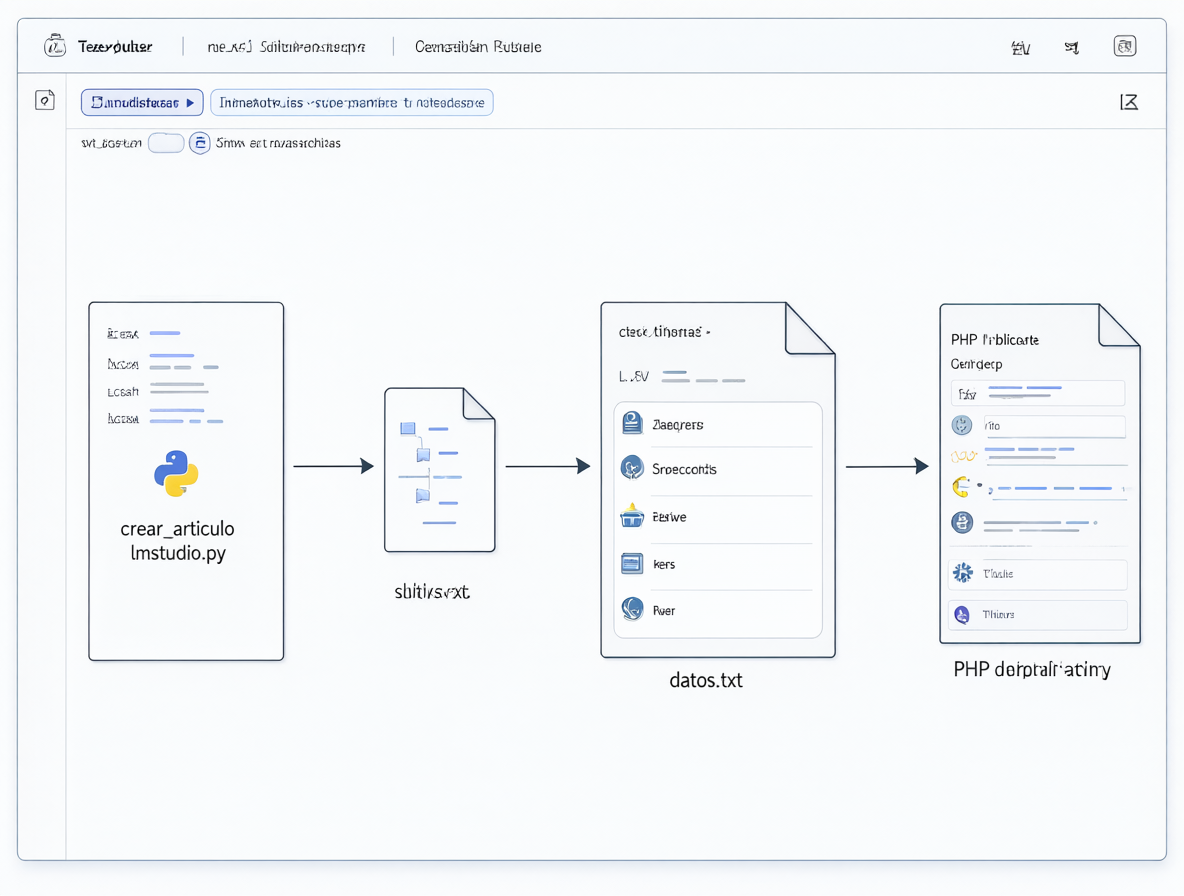Click the Smw ert rovasarchias text
The image size is (1184, 896).
coord(278,143)
